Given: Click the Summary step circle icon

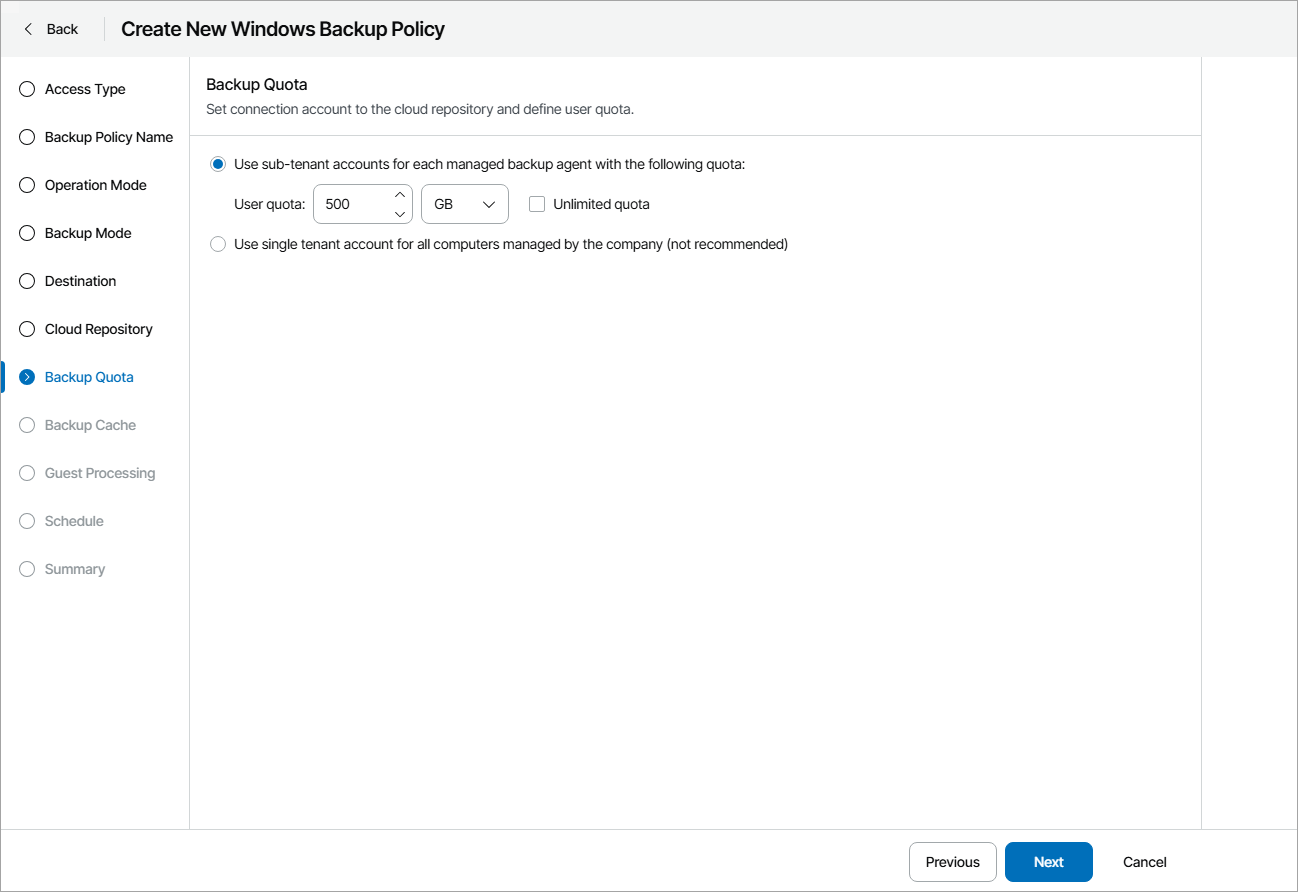Looking at the screenshot, I should [26, 569].
